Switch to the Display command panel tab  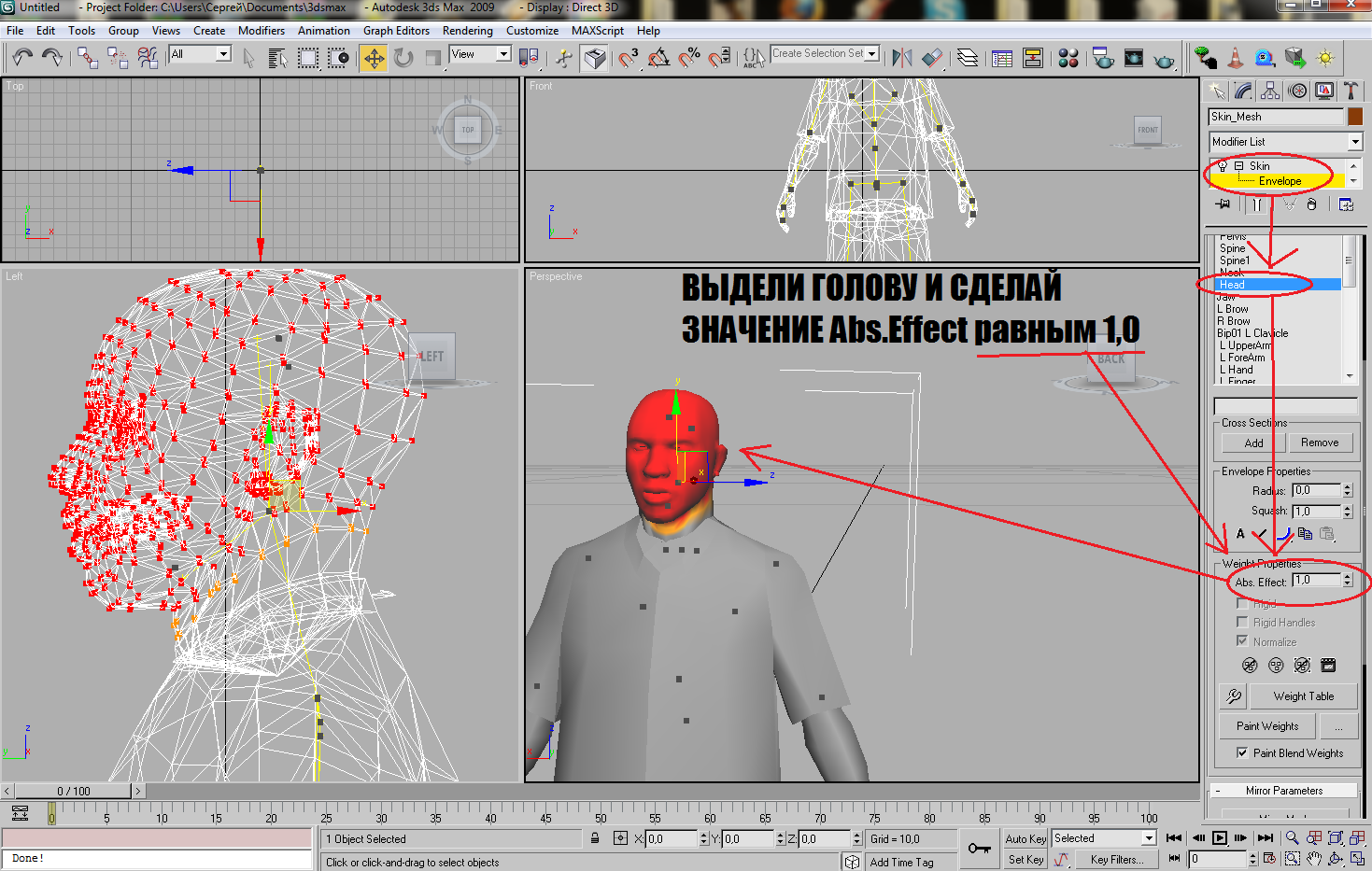(x=1324, y=91)
